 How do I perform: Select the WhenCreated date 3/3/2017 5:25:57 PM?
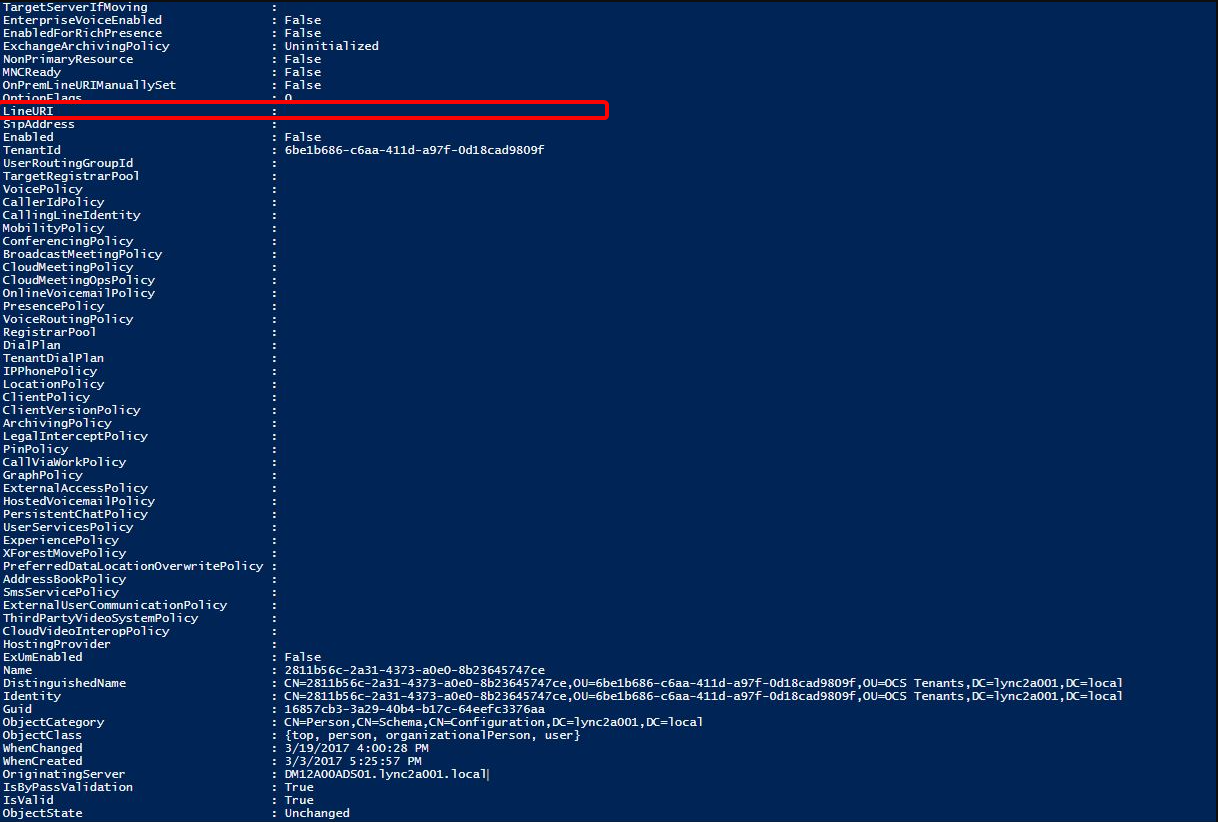coord(354,761)
